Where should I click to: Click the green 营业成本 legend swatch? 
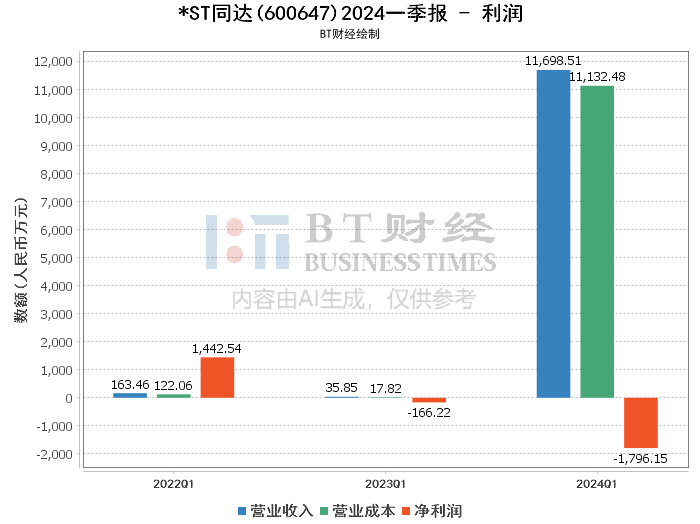point(324,511)
